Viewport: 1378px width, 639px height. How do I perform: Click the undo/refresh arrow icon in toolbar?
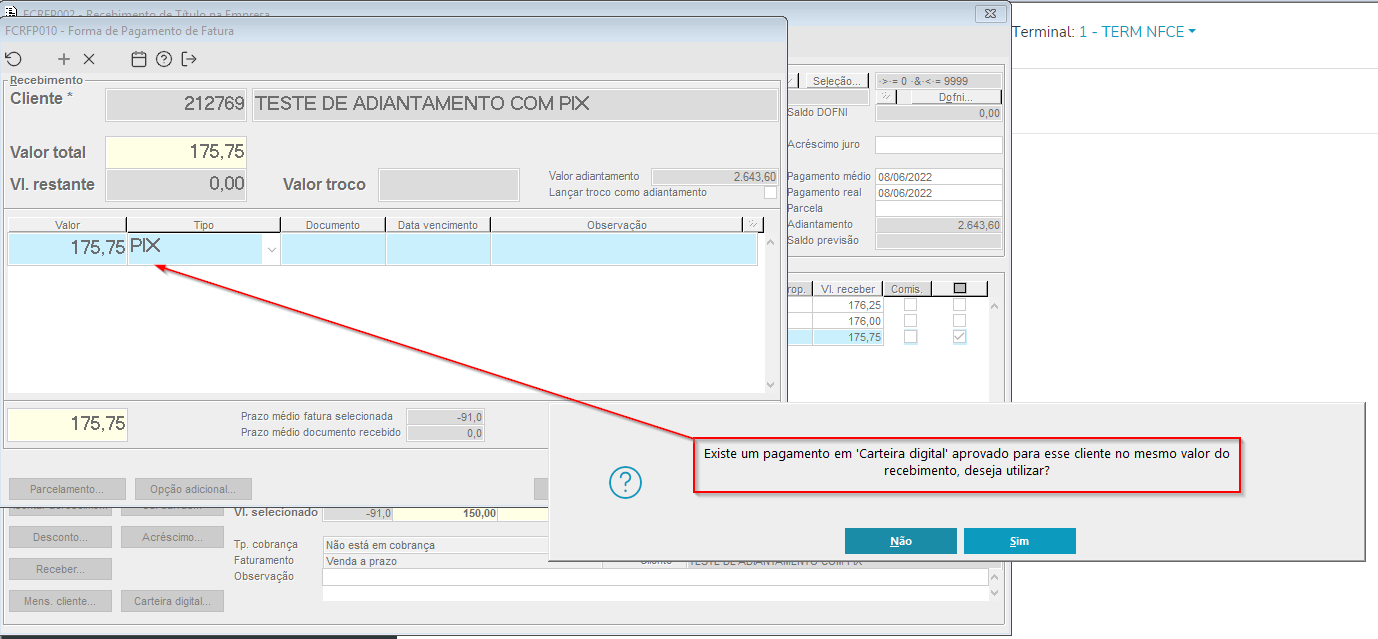(13, 60)
